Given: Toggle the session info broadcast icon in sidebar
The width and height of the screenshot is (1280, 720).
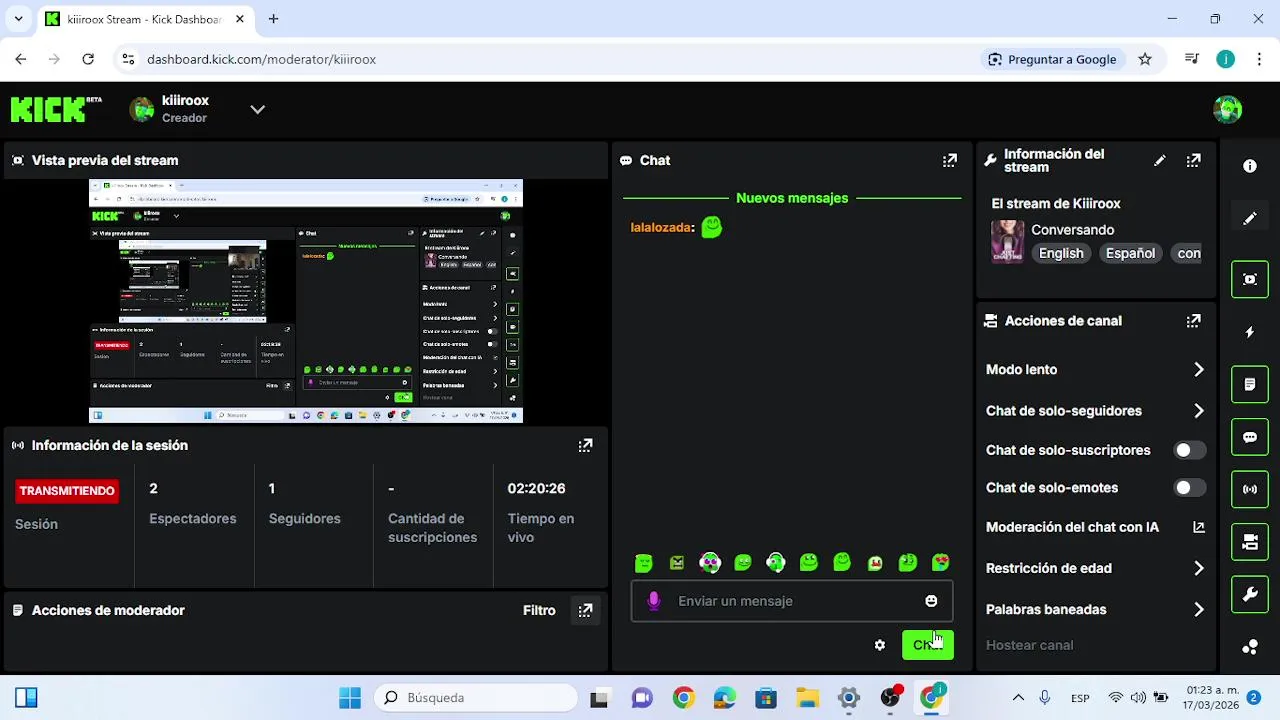Looking at the screenshot, I should tap(1250, 489).
